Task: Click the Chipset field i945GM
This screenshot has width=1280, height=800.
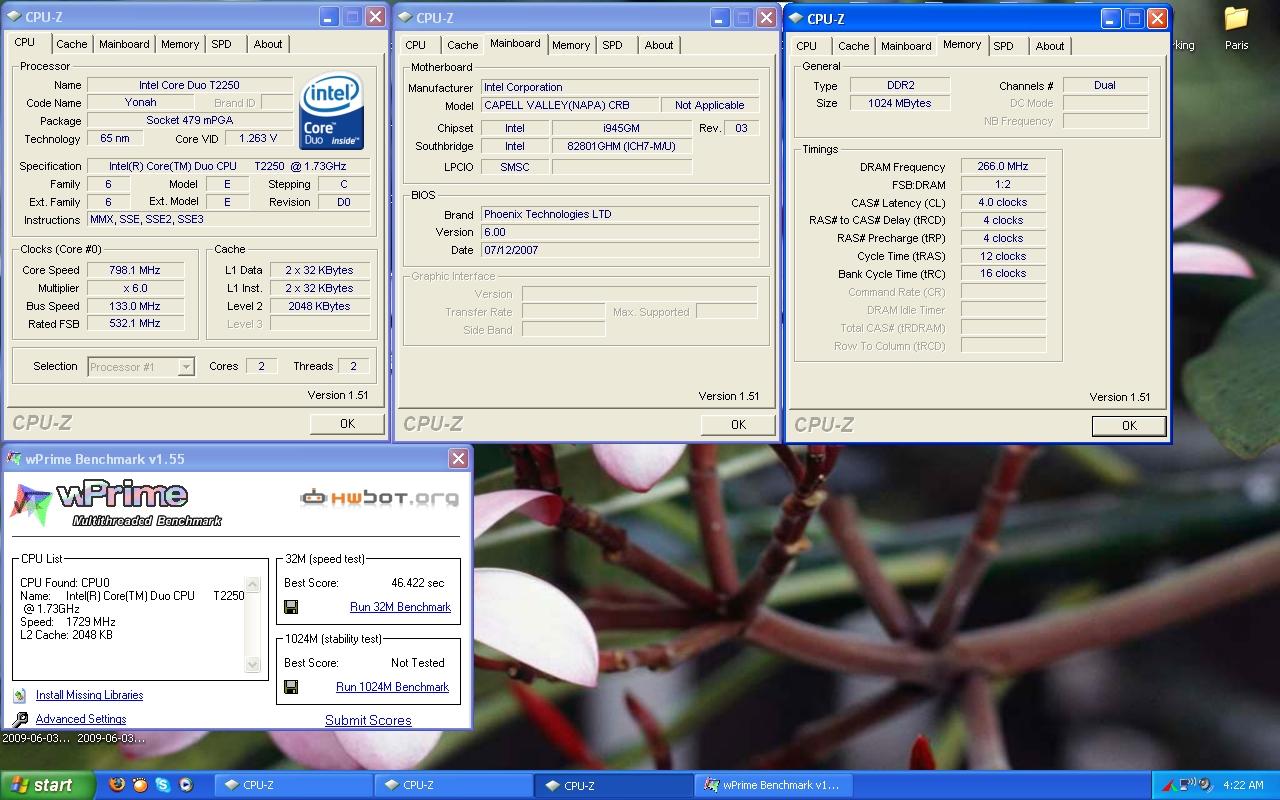Action: 621,128
